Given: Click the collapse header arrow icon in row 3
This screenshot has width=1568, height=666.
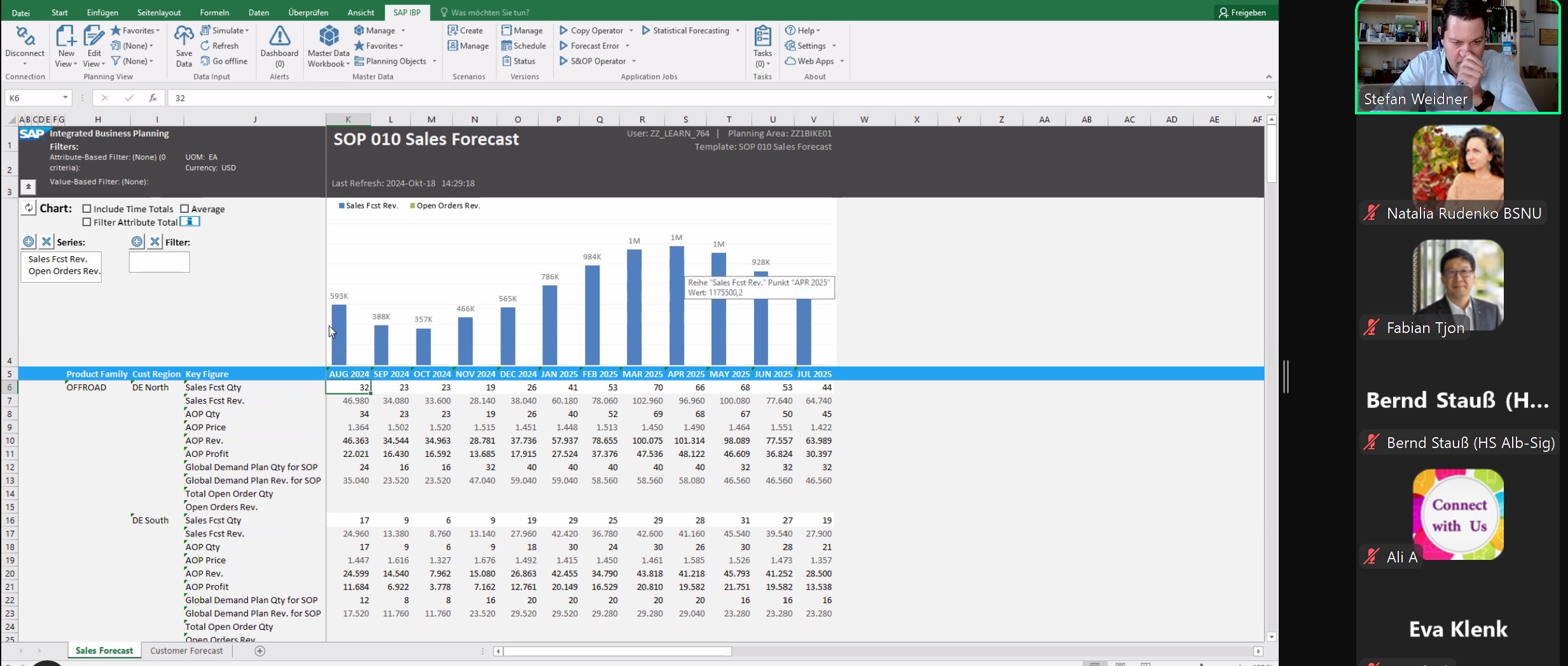Looking at the screenshot, I should (x=28, y=187).
